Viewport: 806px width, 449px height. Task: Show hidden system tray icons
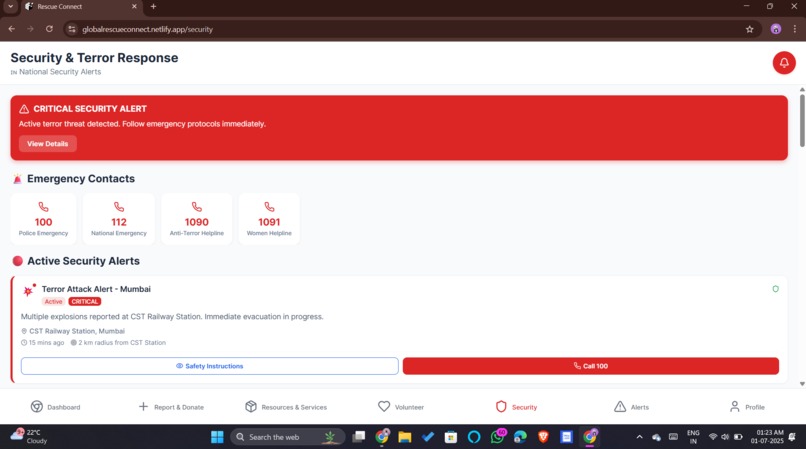(x=639, y=437)
